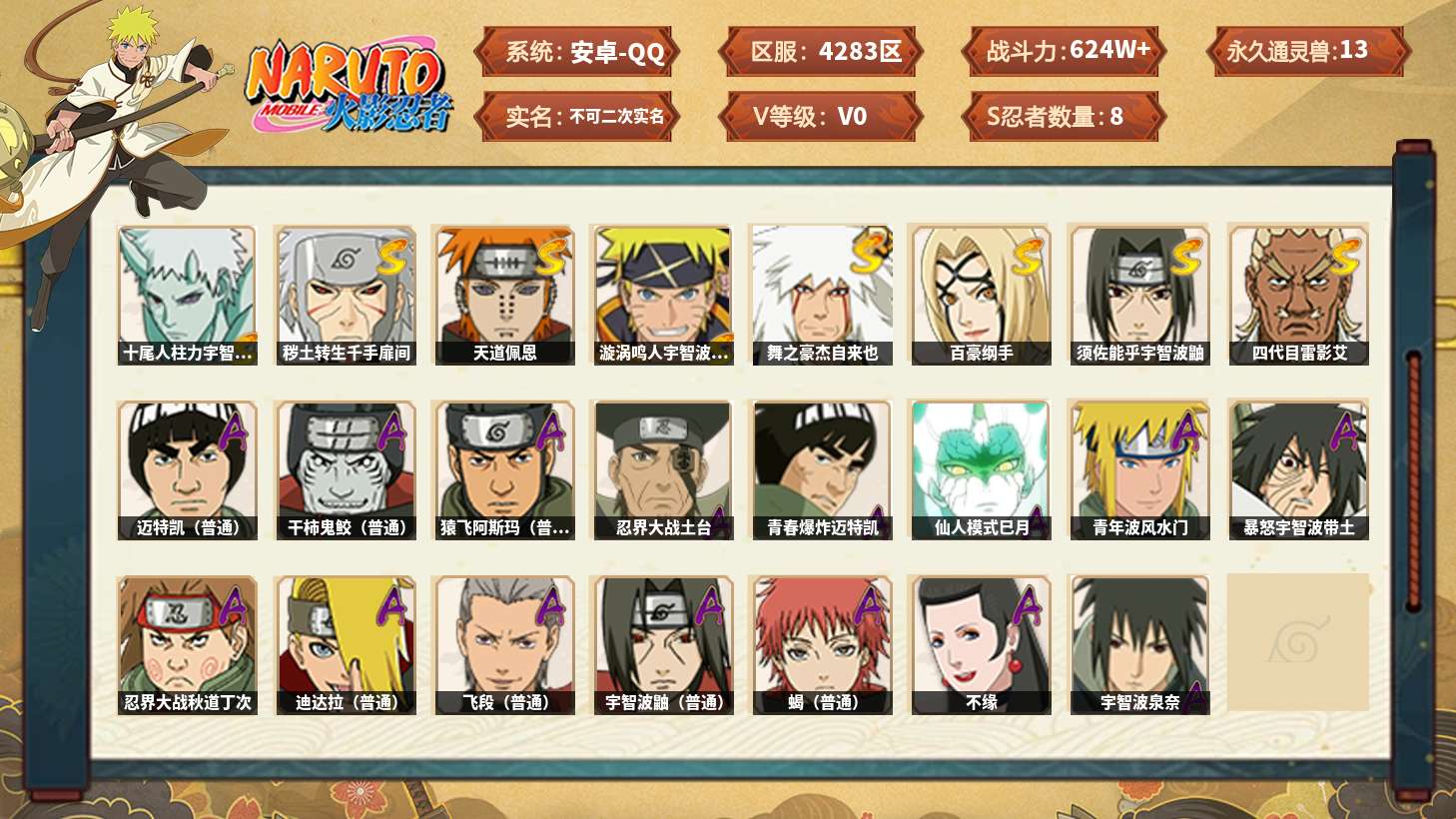Screen dimensions: 1456x819
Task: Click the empty Konoha leaf slot
Action: point(1298,642)
